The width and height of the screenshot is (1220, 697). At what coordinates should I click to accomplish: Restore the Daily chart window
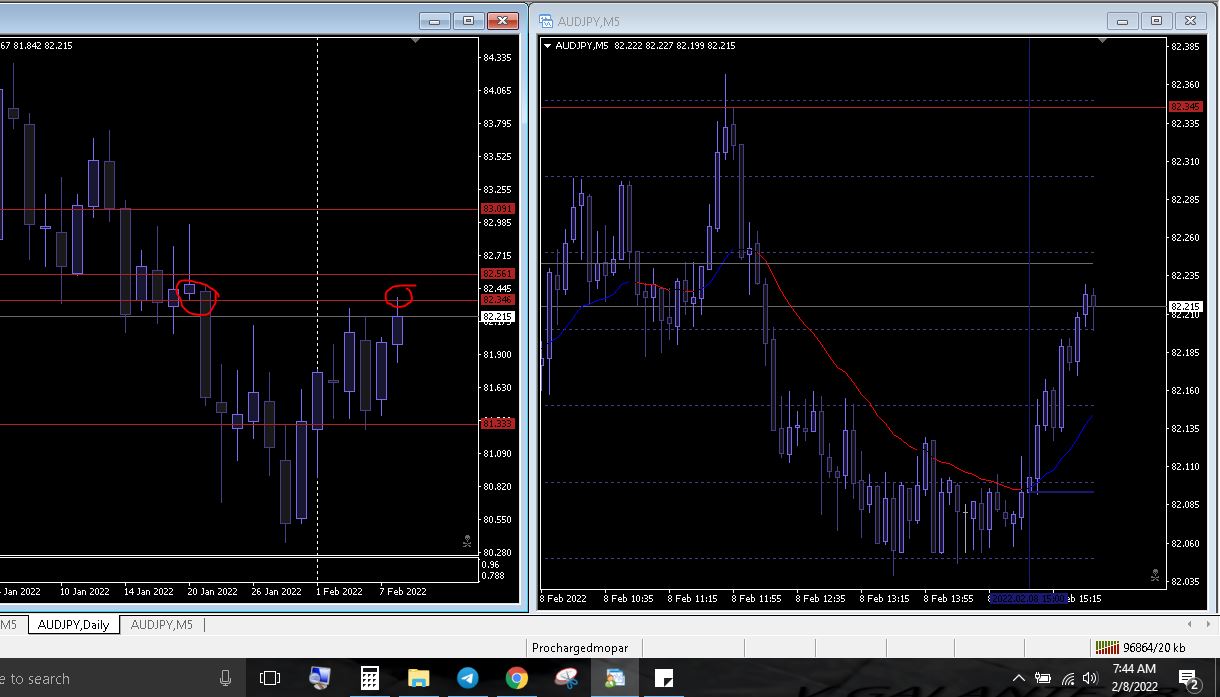[x=467, y=20]
